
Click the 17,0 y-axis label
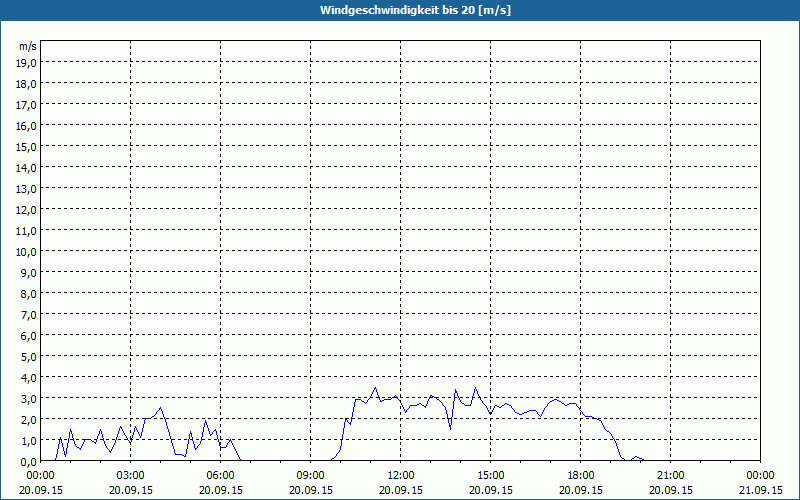click(x=27, y=105)
